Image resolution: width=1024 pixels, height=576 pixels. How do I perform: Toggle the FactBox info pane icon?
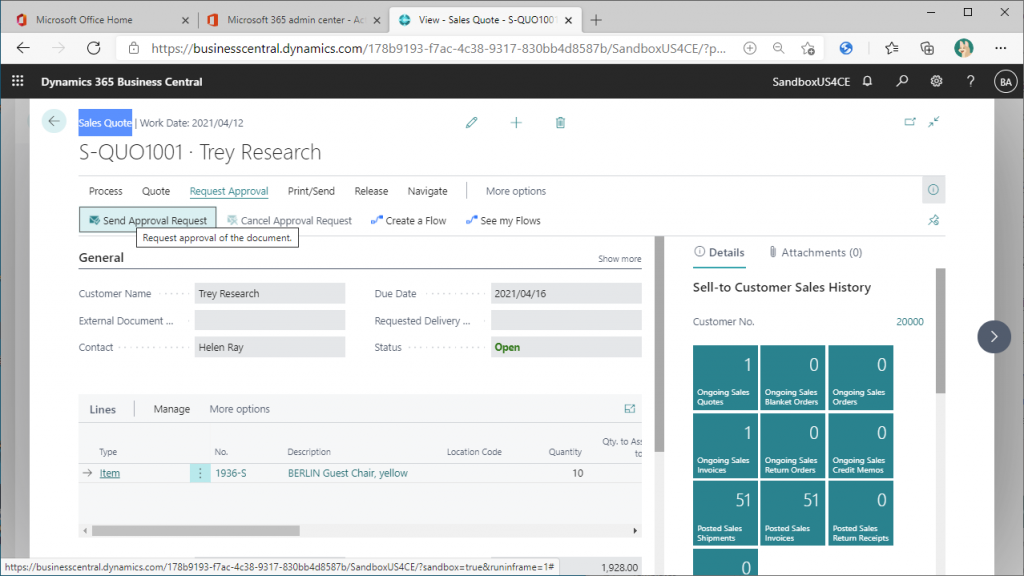pos(933,190)
